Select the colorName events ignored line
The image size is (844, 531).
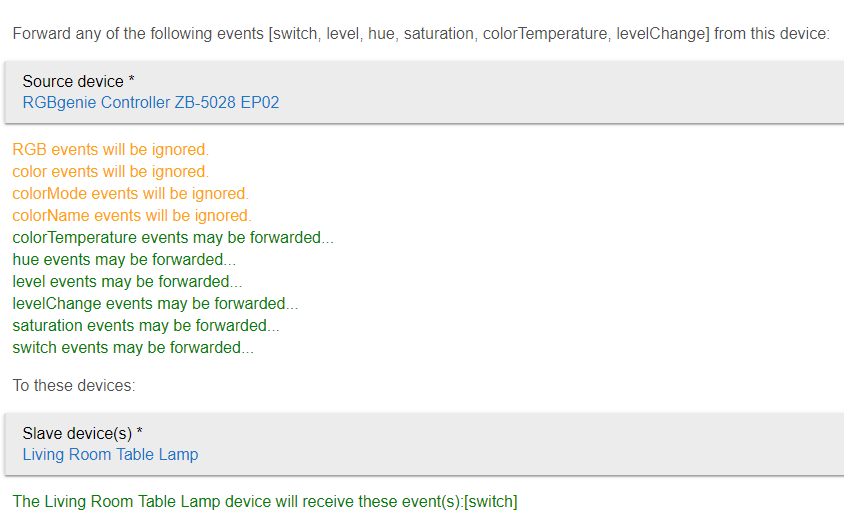tap(132, 216)
